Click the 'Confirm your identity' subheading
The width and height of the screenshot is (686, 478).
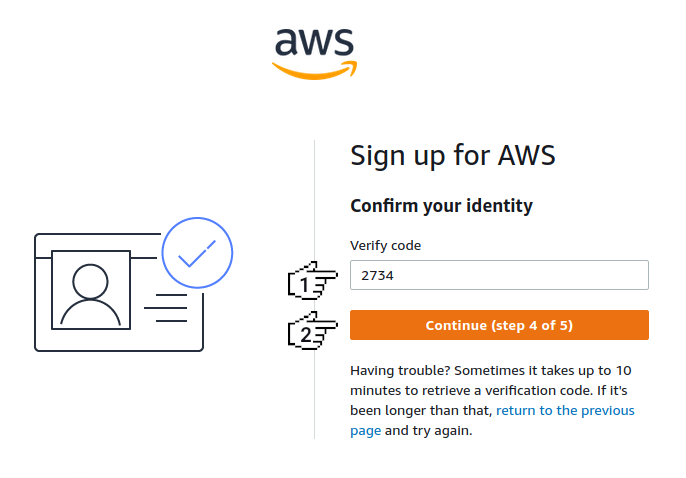441,206
